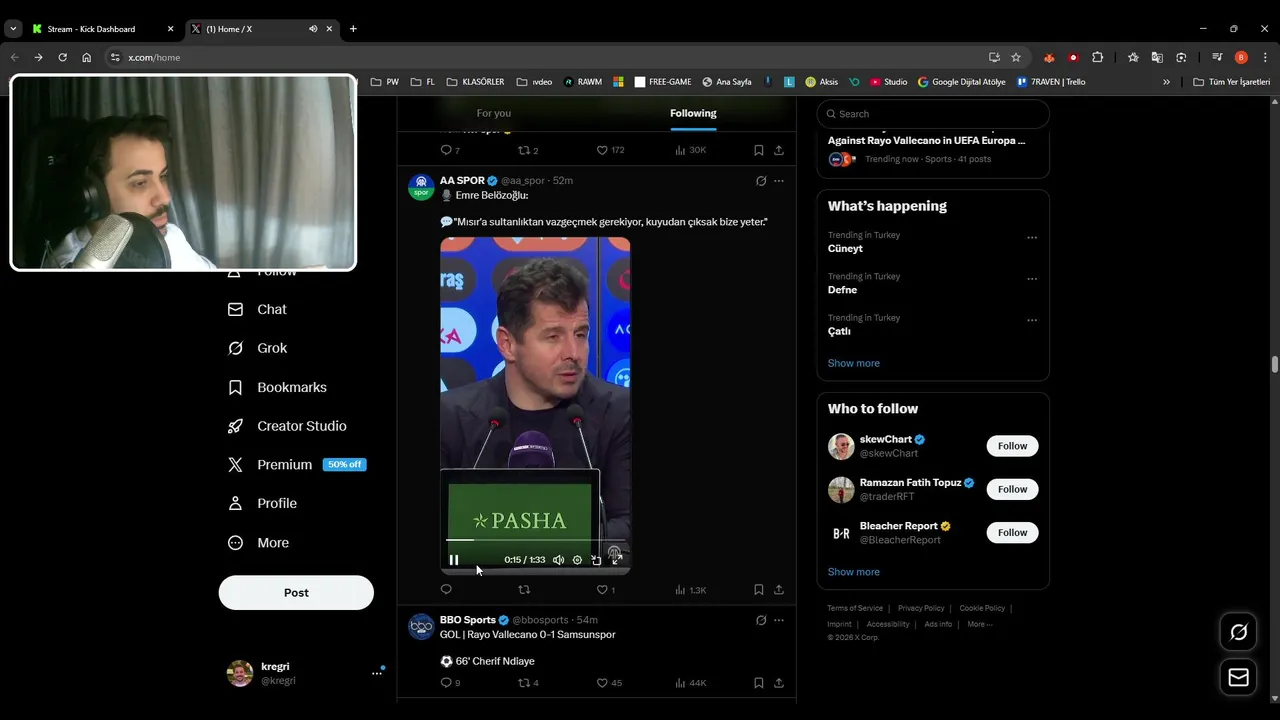Open the Privacy Policy link
Viewport: 1280px width, 720px height.
[921, 608]
